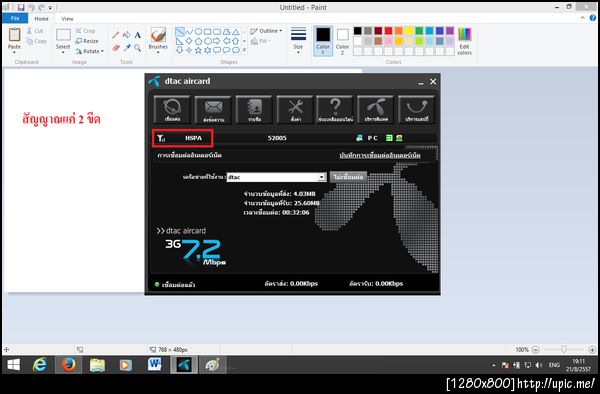Click the Redo arrow in Paint title bar
Screen dimensions: 600x394
click(x=41, y=7)
